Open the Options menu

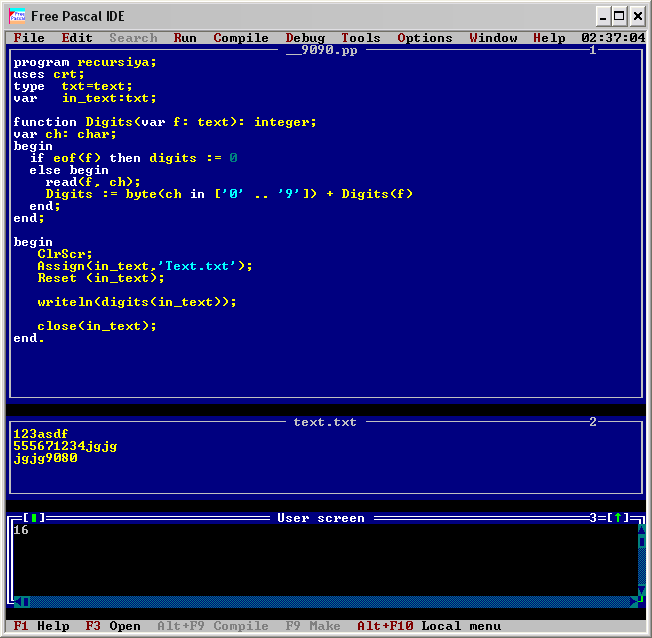(425, 38)
